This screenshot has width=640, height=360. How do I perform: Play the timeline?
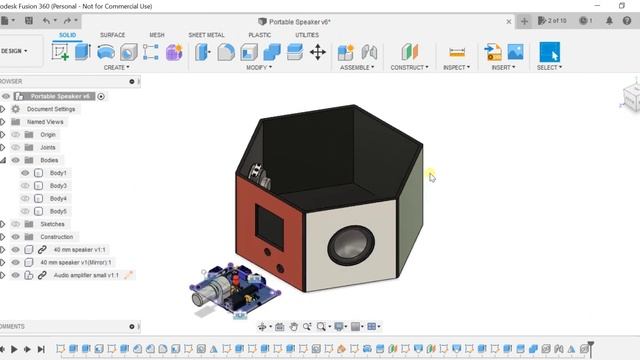[14, 349]
